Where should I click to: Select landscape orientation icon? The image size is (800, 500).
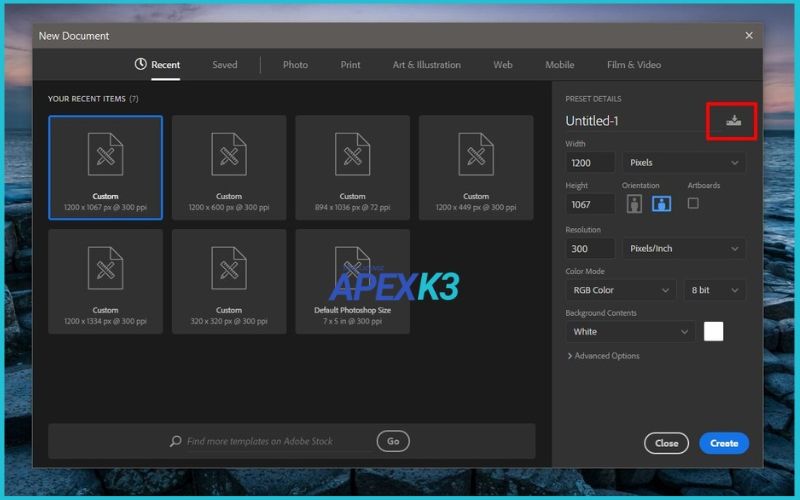click(661, 204)
